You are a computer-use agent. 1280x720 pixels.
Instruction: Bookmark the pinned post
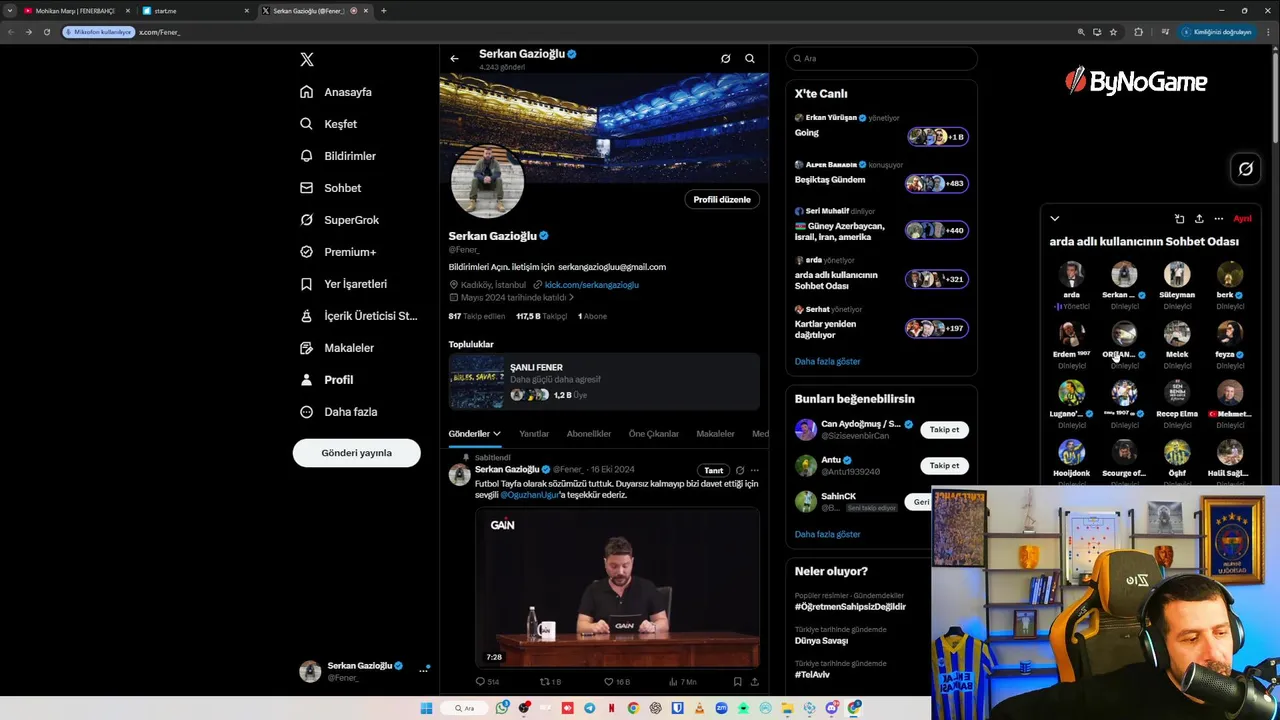(737, 682)
